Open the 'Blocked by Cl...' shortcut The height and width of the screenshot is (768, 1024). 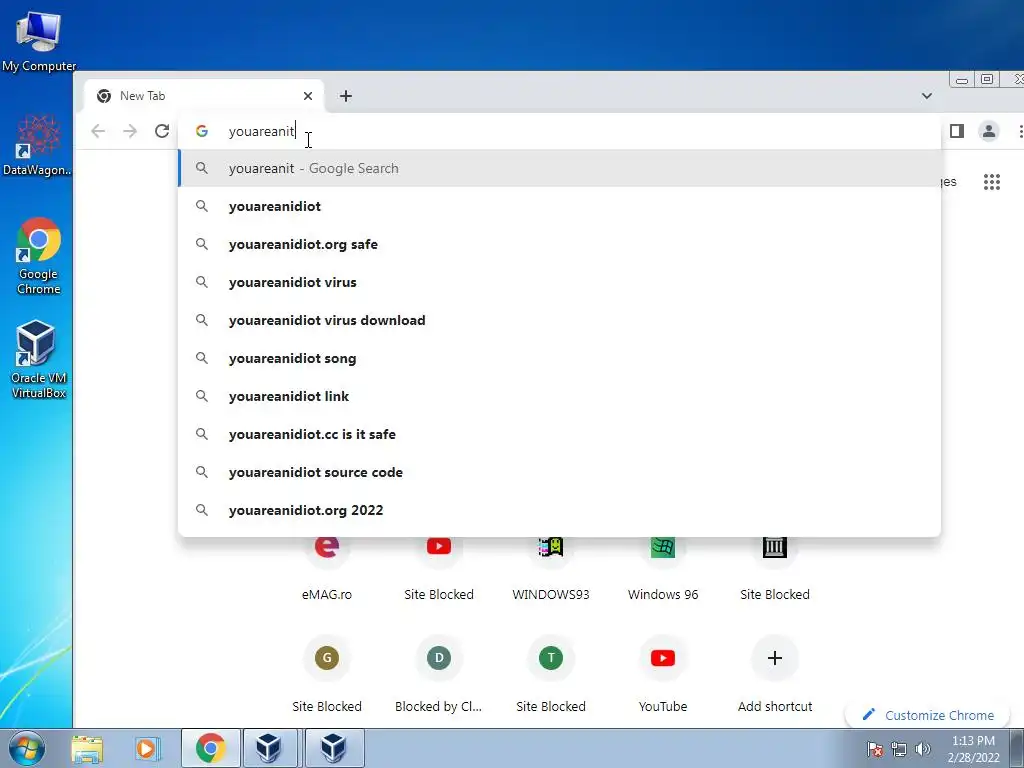click(x=439, y=676)
